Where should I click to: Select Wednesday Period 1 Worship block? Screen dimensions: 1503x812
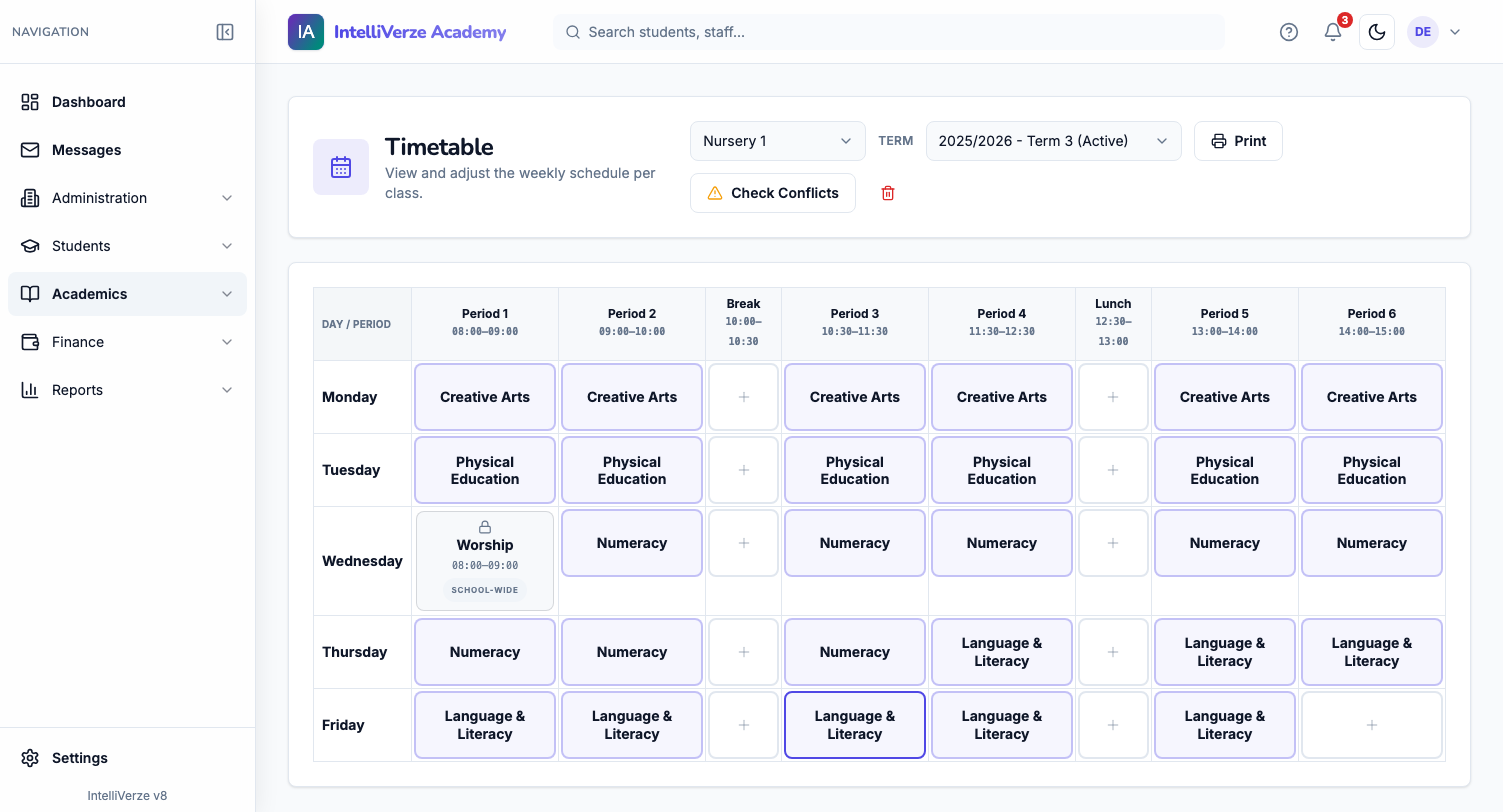(x=485, y=561)
